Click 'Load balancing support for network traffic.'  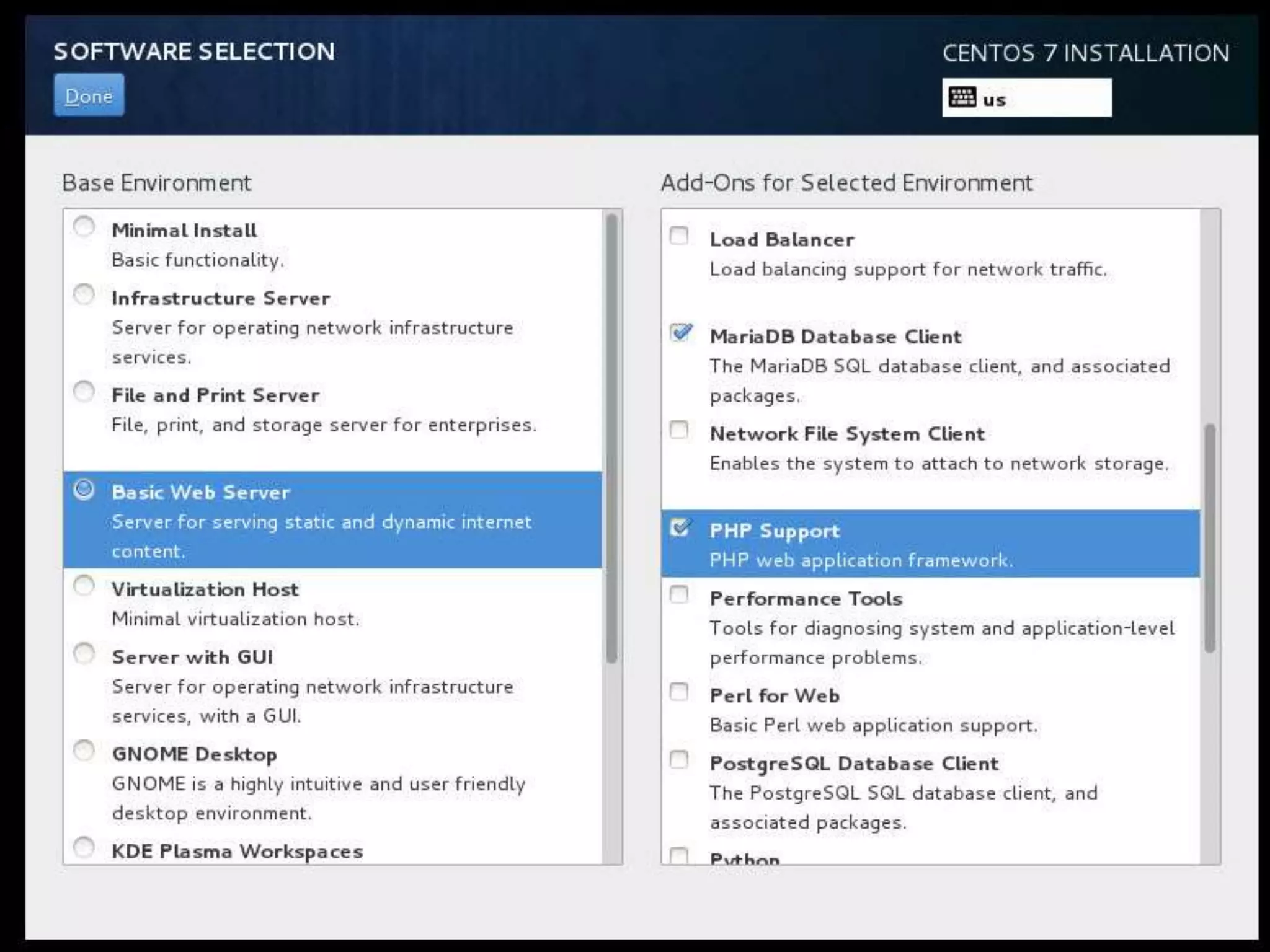[908, 270]
